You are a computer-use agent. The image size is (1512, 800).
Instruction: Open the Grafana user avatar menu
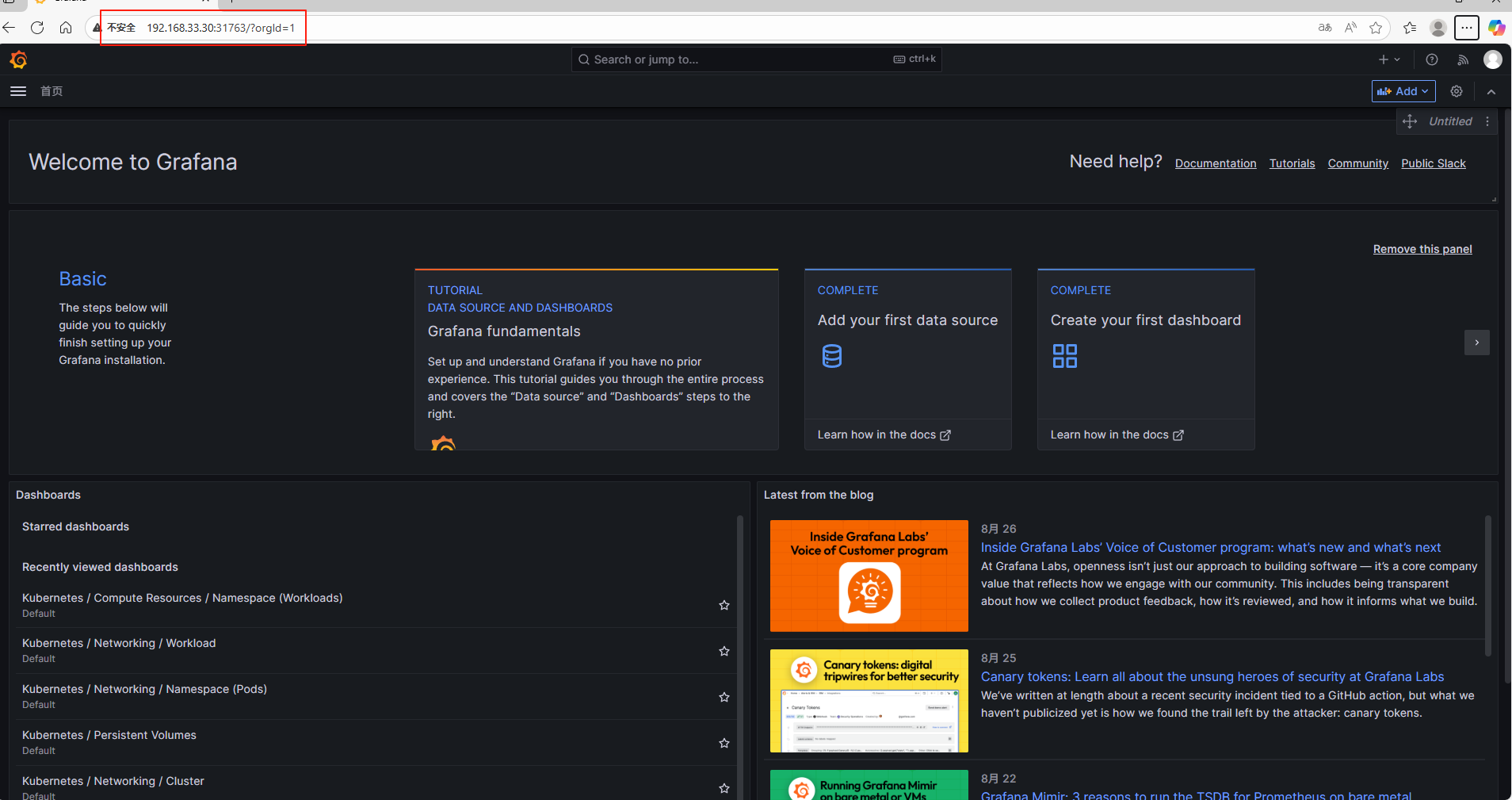1493,59
